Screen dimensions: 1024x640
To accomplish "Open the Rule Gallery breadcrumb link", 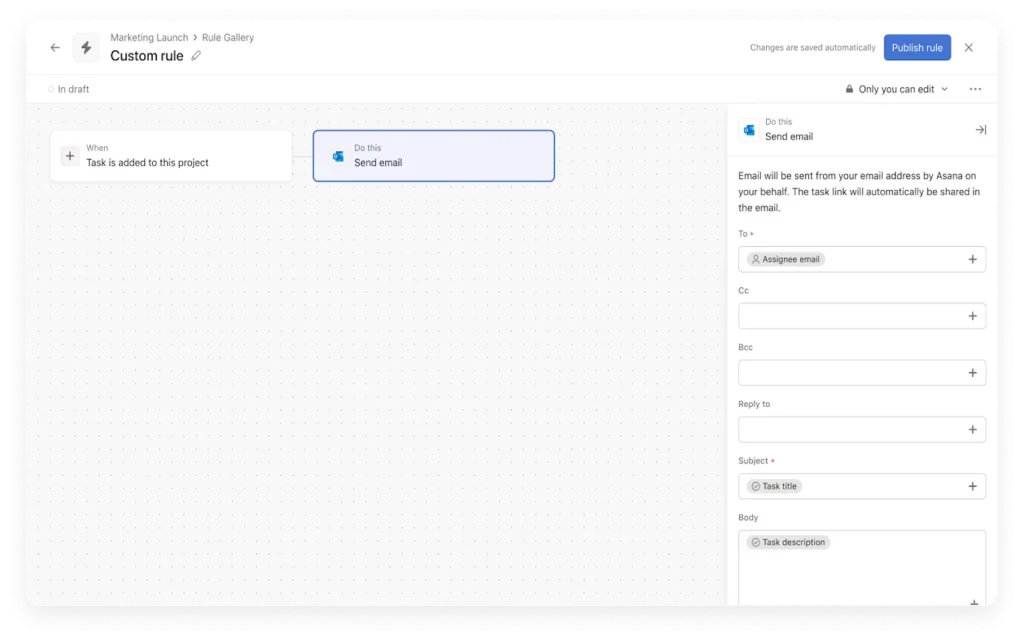I will (x=229, y=37).
